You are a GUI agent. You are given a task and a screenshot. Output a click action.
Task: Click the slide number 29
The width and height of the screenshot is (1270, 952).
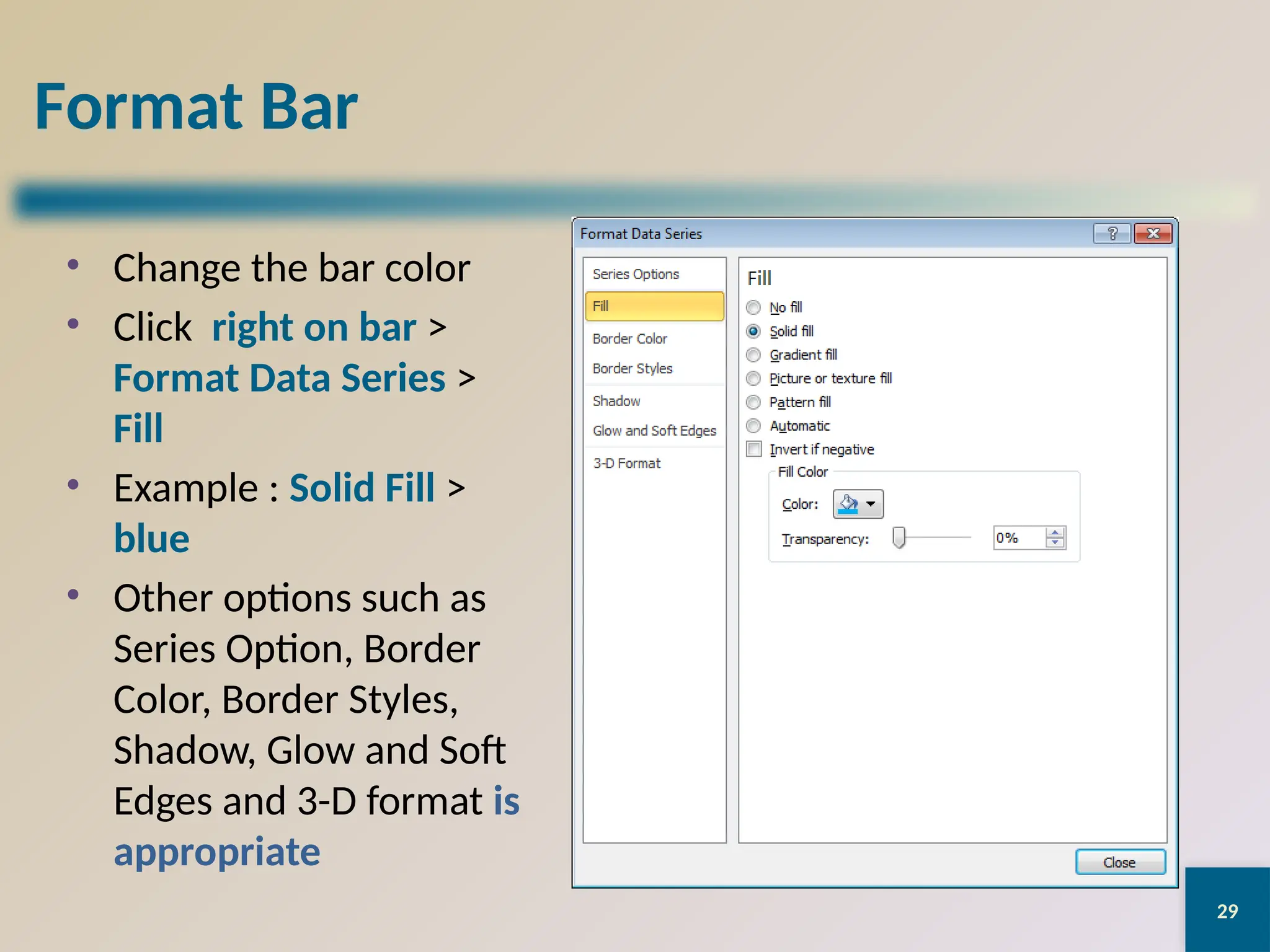pyautogui.click(x=1227, y=911)
